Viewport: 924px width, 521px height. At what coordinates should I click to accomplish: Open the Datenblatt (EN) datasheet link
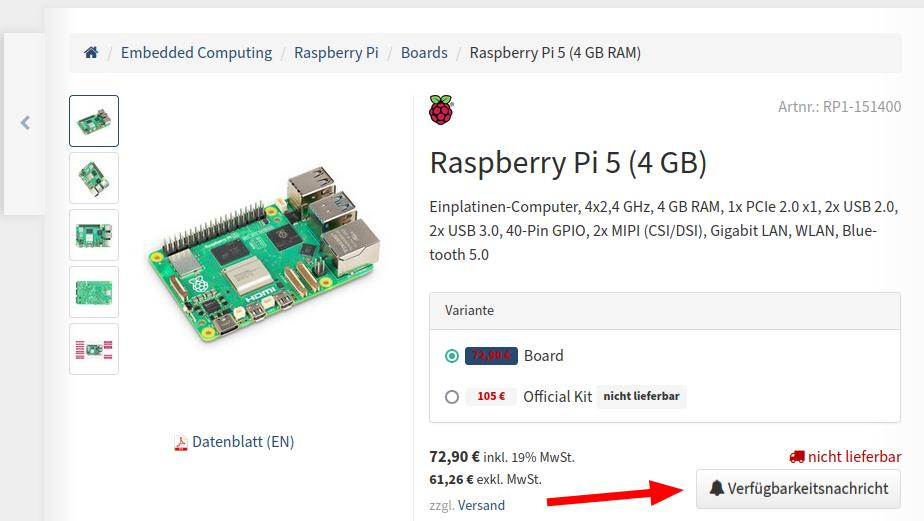[x=243, y=442]
